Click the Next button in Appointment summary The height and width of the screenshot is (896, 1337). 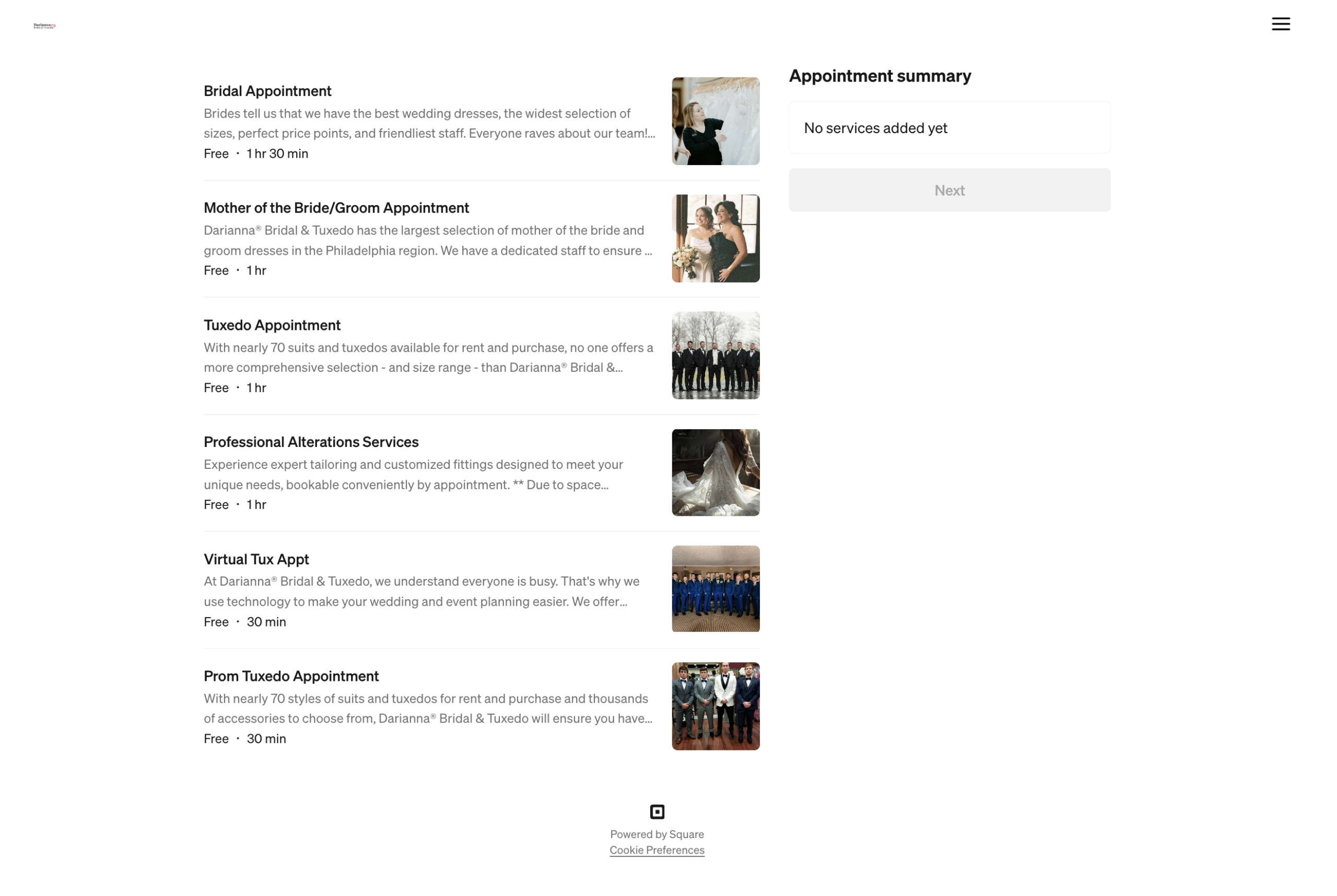949,190
